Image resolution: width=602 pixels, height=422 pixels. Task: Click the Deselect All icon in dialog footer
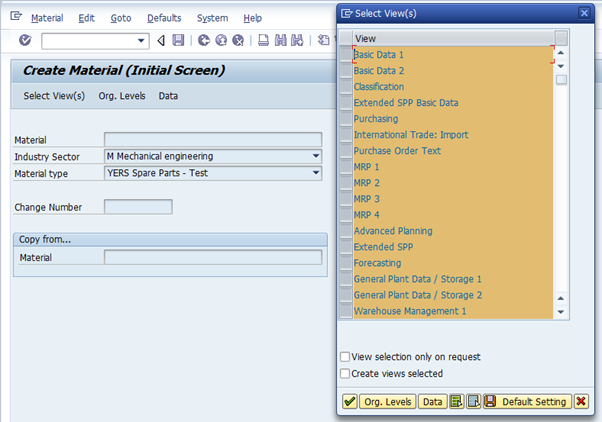click(473, 402)
